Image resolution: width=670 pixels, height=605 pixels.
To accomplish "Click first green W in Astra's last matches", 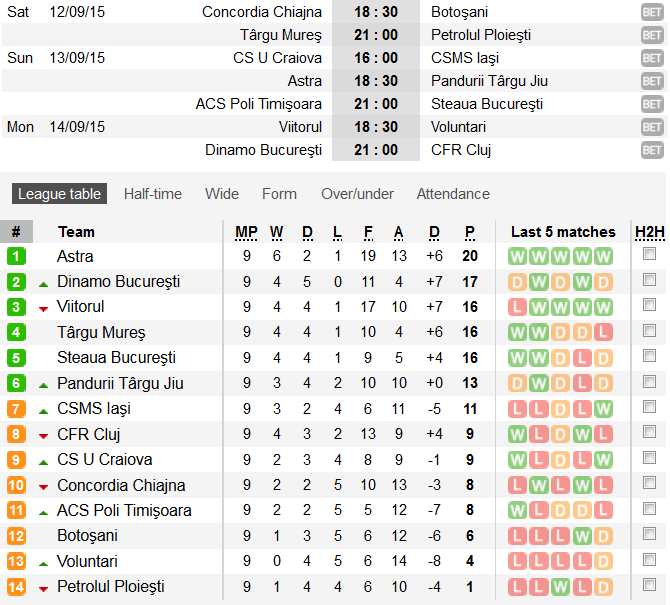I will [x=517, y=256].
